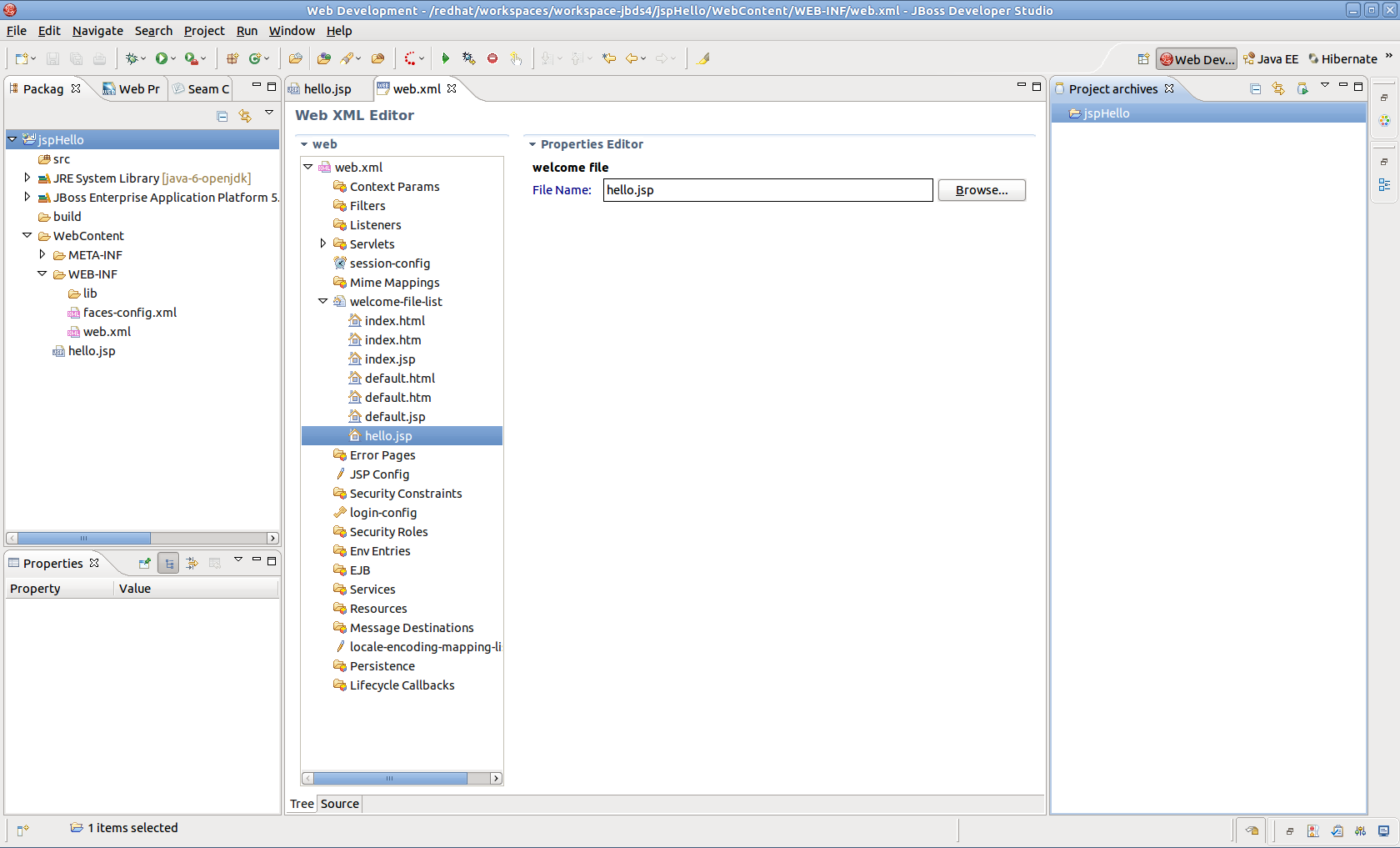Collapse the welcome-file-list node
This screenshot has height=848, width=1400.
click(x=323, y=301)
